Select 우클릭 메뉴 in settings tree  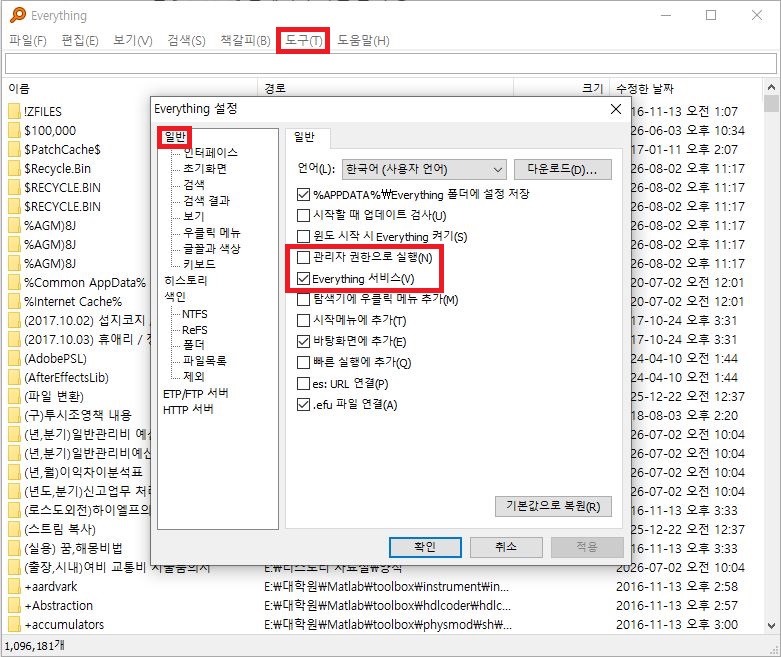(x=212, y=232)
